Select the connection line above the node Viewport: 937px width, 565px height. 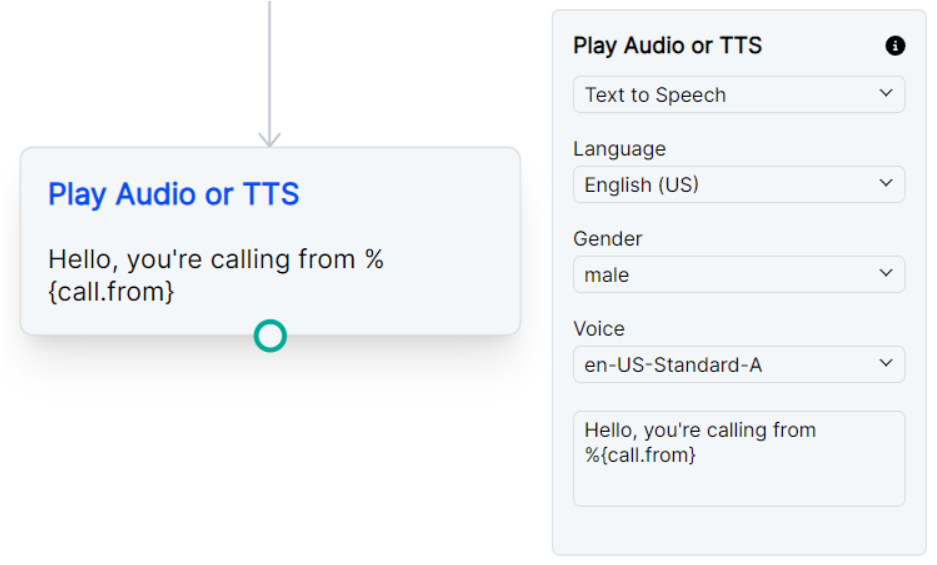tap(269, 60)
